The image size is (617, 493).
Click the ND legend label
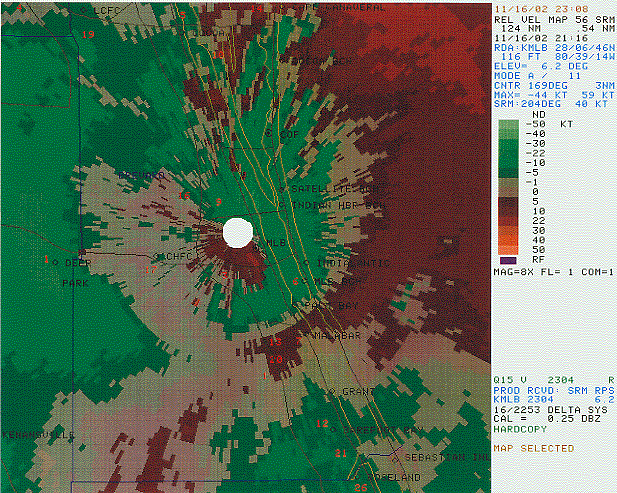[x=538, y=114]
